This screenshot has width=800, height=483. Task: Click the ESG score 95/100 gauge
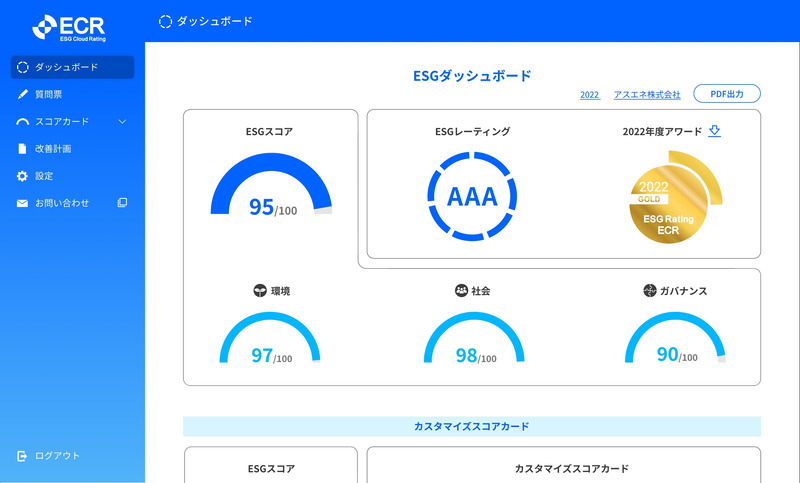271,185
